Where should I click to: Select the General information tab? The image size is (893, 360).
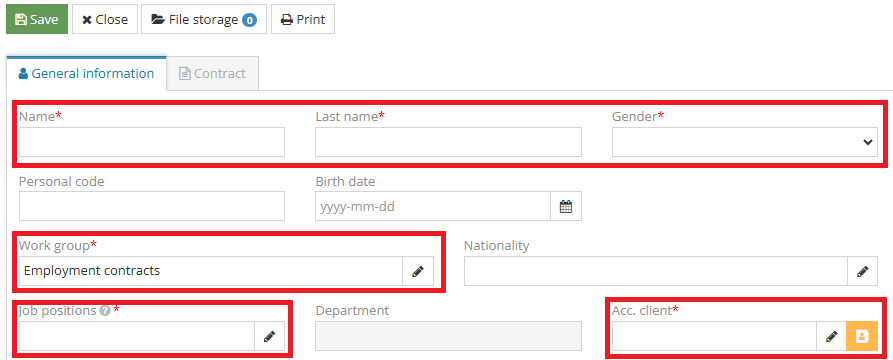coord(86,73)
